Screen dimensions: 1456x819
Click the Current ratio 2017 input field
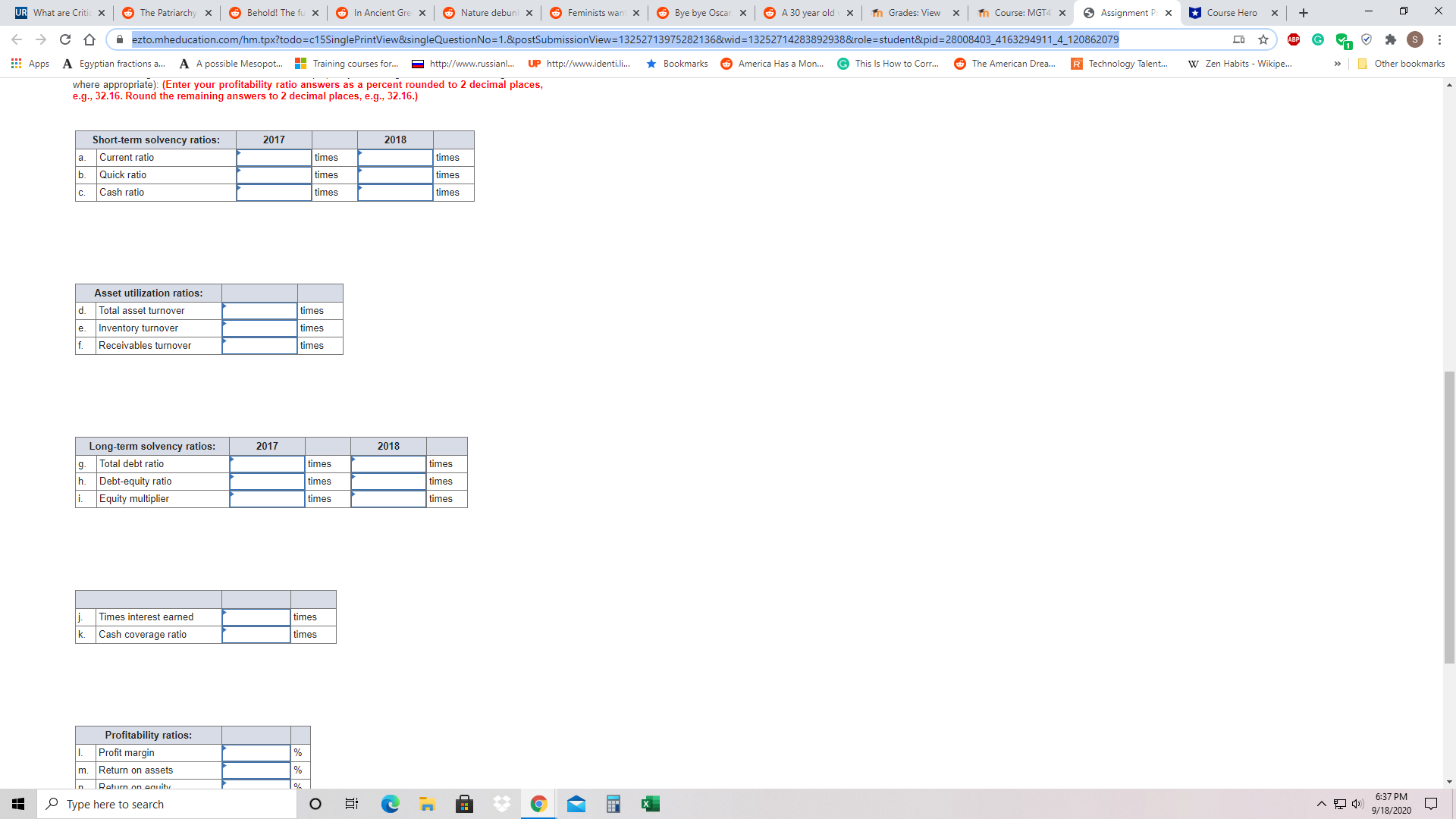(x=274, y=157)
